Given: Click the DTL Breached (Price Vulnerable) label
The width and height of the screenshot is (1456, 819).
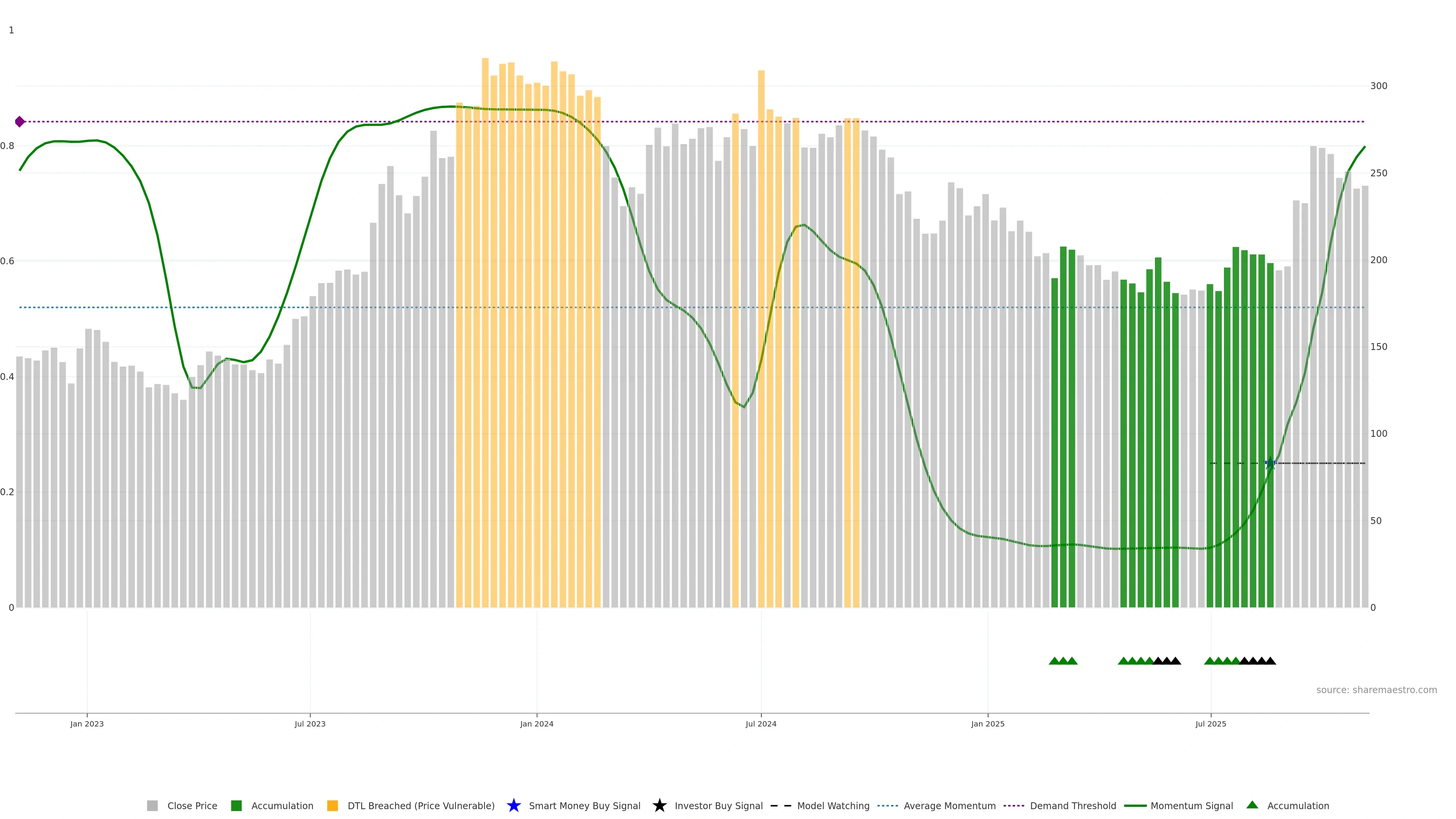Looking at the screenshot, I should click(420, 805).
